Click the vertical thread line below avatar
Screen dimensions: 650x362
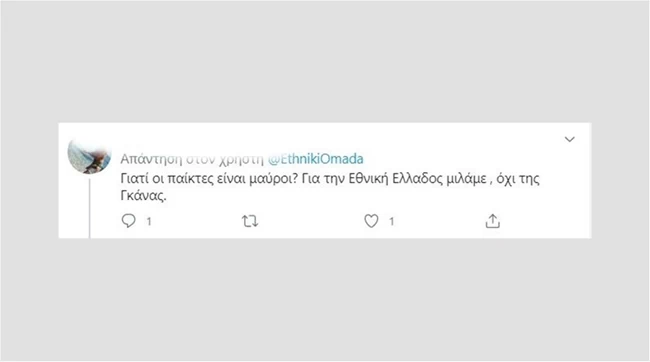90,209
